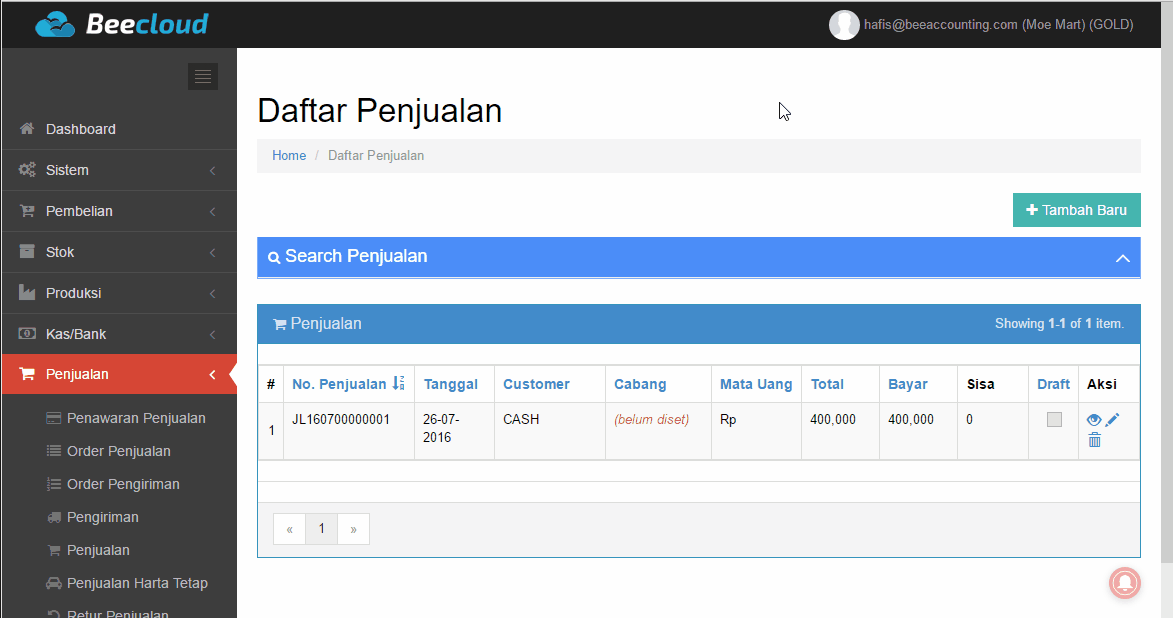Expand the Kas/Bank sidebar menu

click(x=76, y=334)
